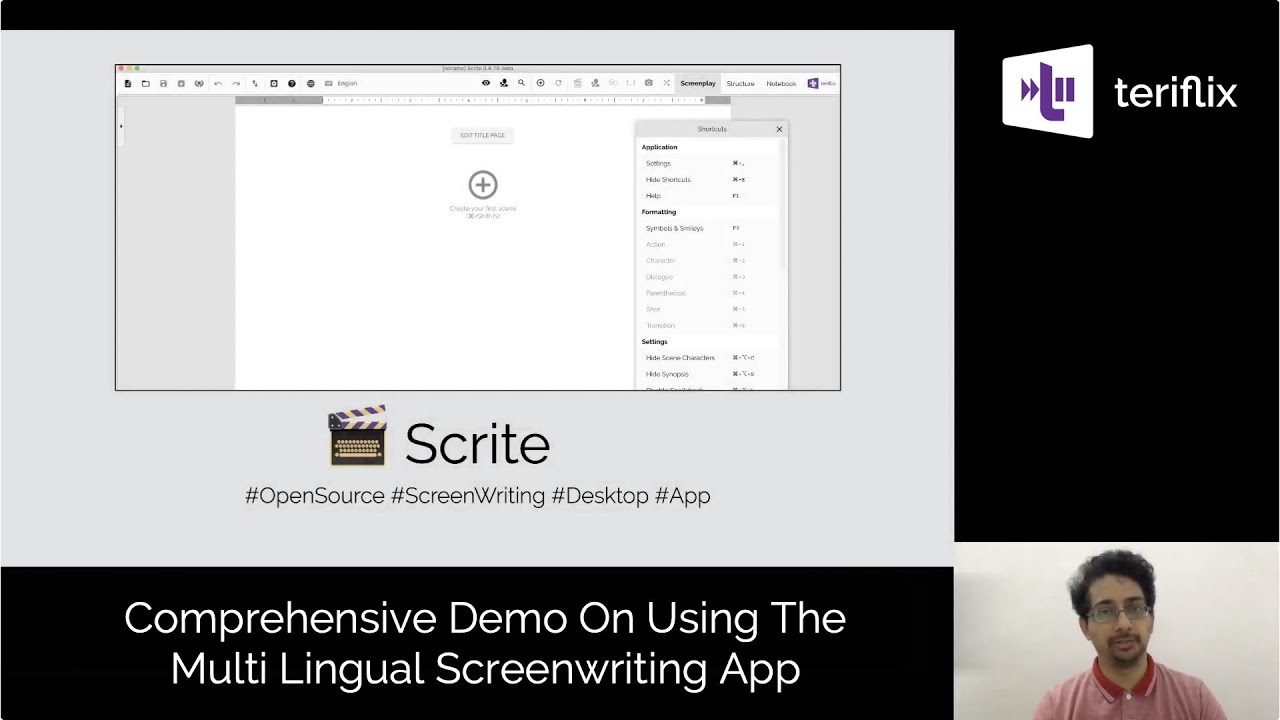Screen dimensions: 1280x720
Task: Add a scene with toolbar plus-circle icon
Action: click(x=541, y=83)
